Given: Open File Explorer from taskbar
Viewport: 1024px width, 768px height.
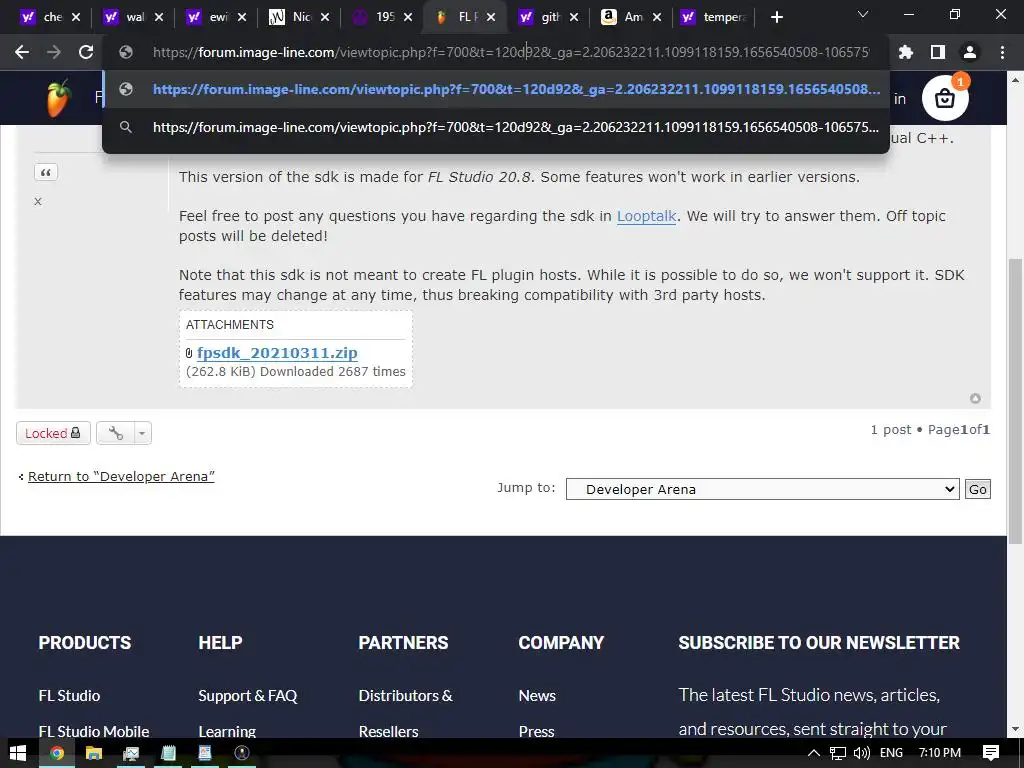Looking at the screenshot, I should pos(93,753).
